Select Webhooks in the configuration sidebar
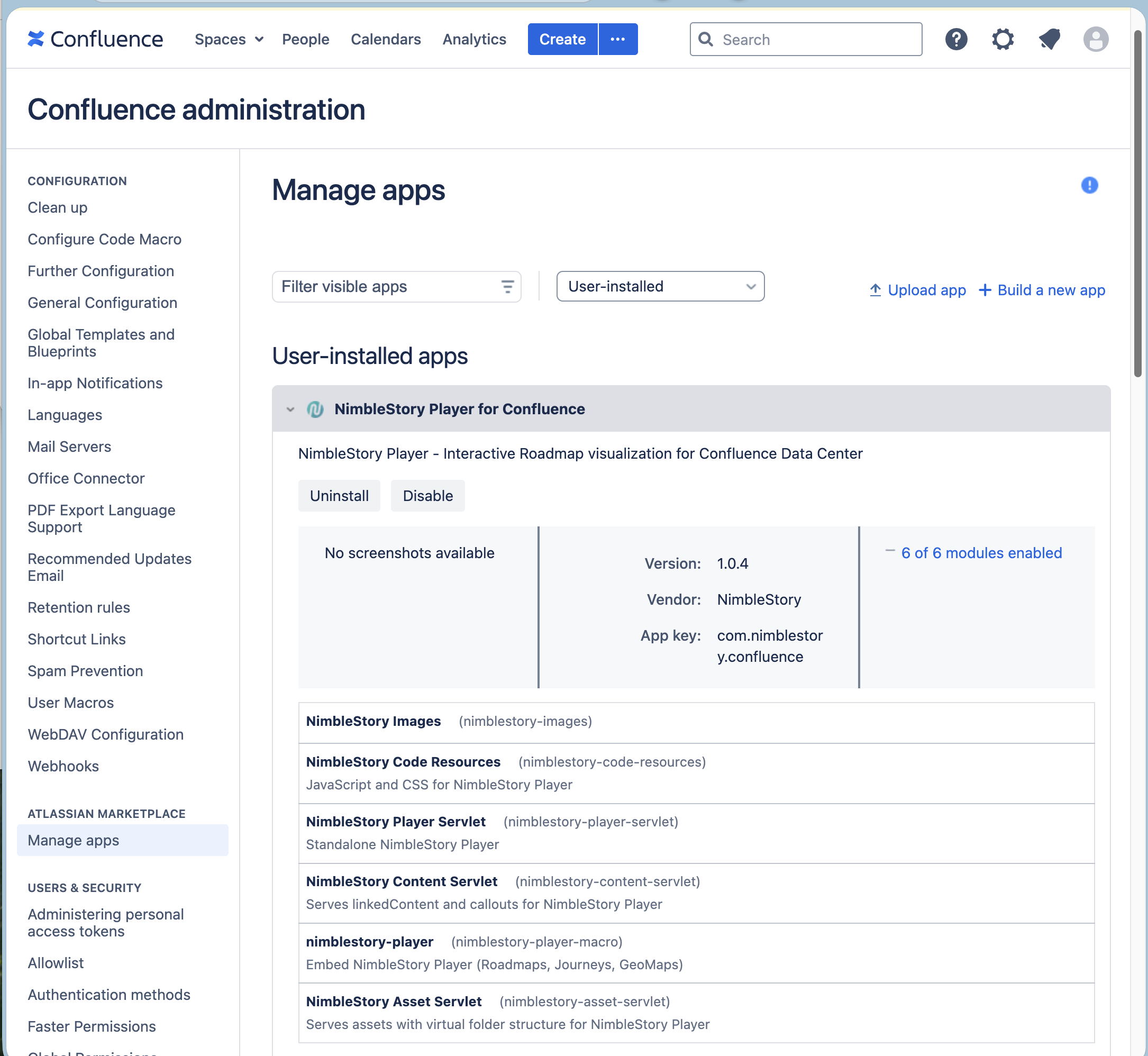This screenshot has height=1056, width=1148. click(63, 766)
